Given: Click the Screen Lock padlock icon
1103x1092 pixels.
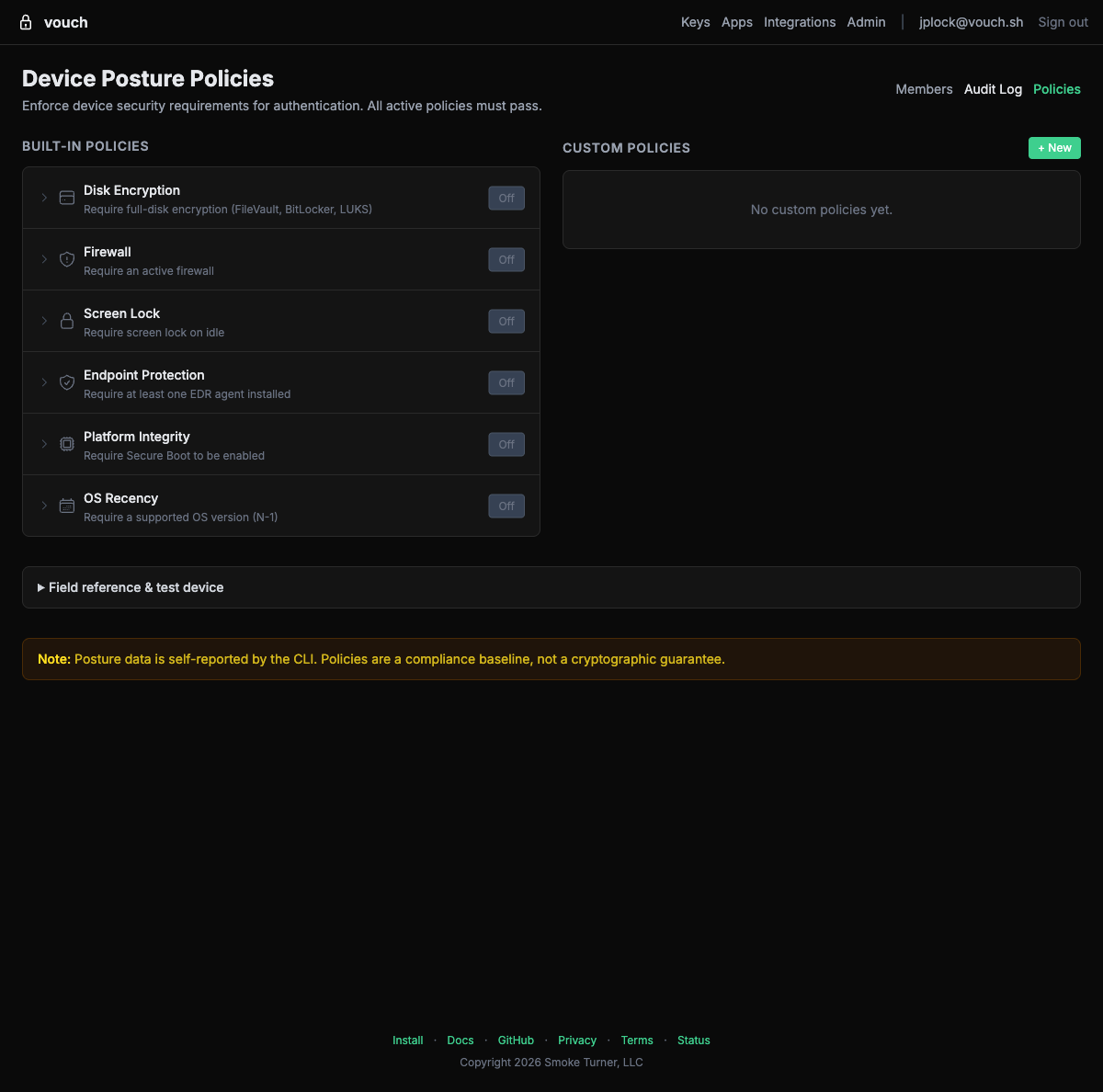Looking at the screenshot, I should coord(66,321).
